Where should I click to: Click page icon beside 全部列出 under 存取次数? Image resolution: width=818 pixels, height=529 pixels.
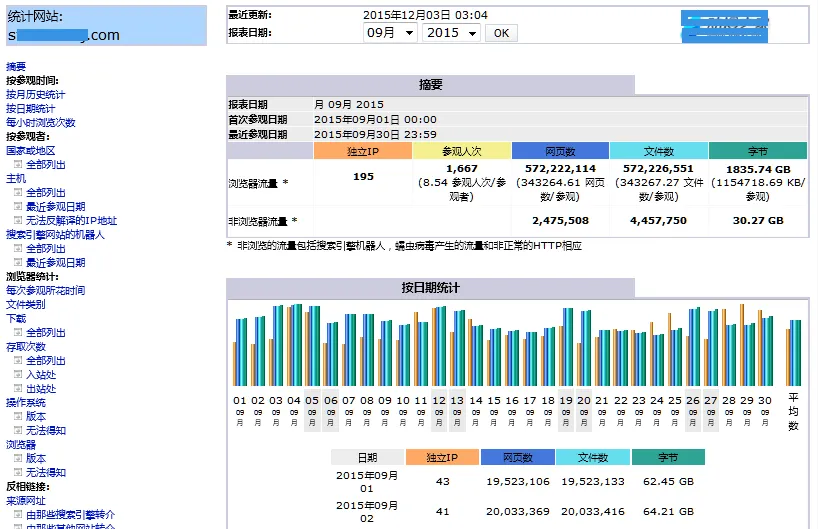(x=18, y=360)
